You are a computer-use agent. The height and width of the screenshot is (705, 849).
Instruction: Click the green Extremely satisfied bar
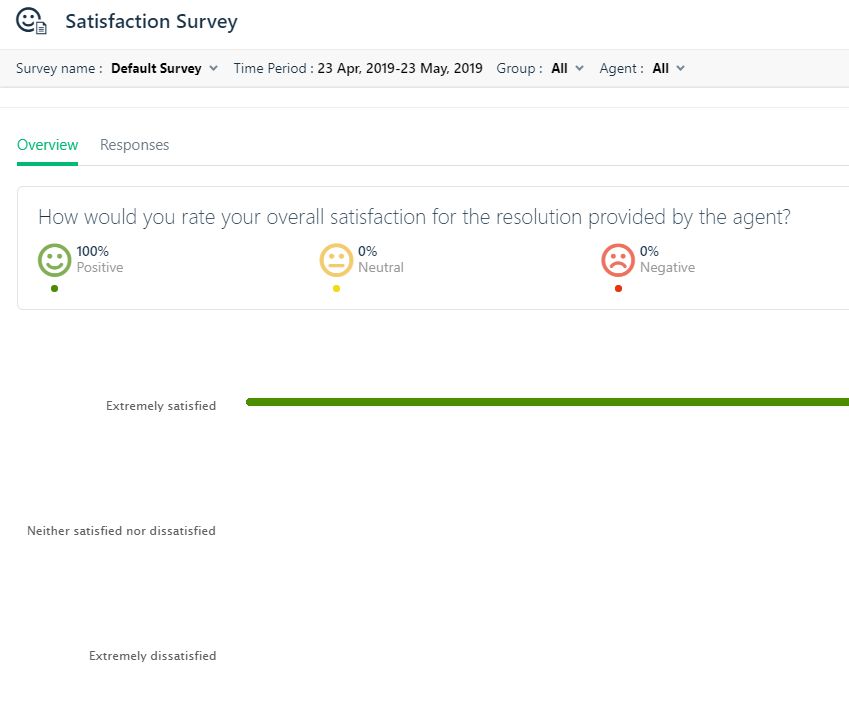coord(547,402)
